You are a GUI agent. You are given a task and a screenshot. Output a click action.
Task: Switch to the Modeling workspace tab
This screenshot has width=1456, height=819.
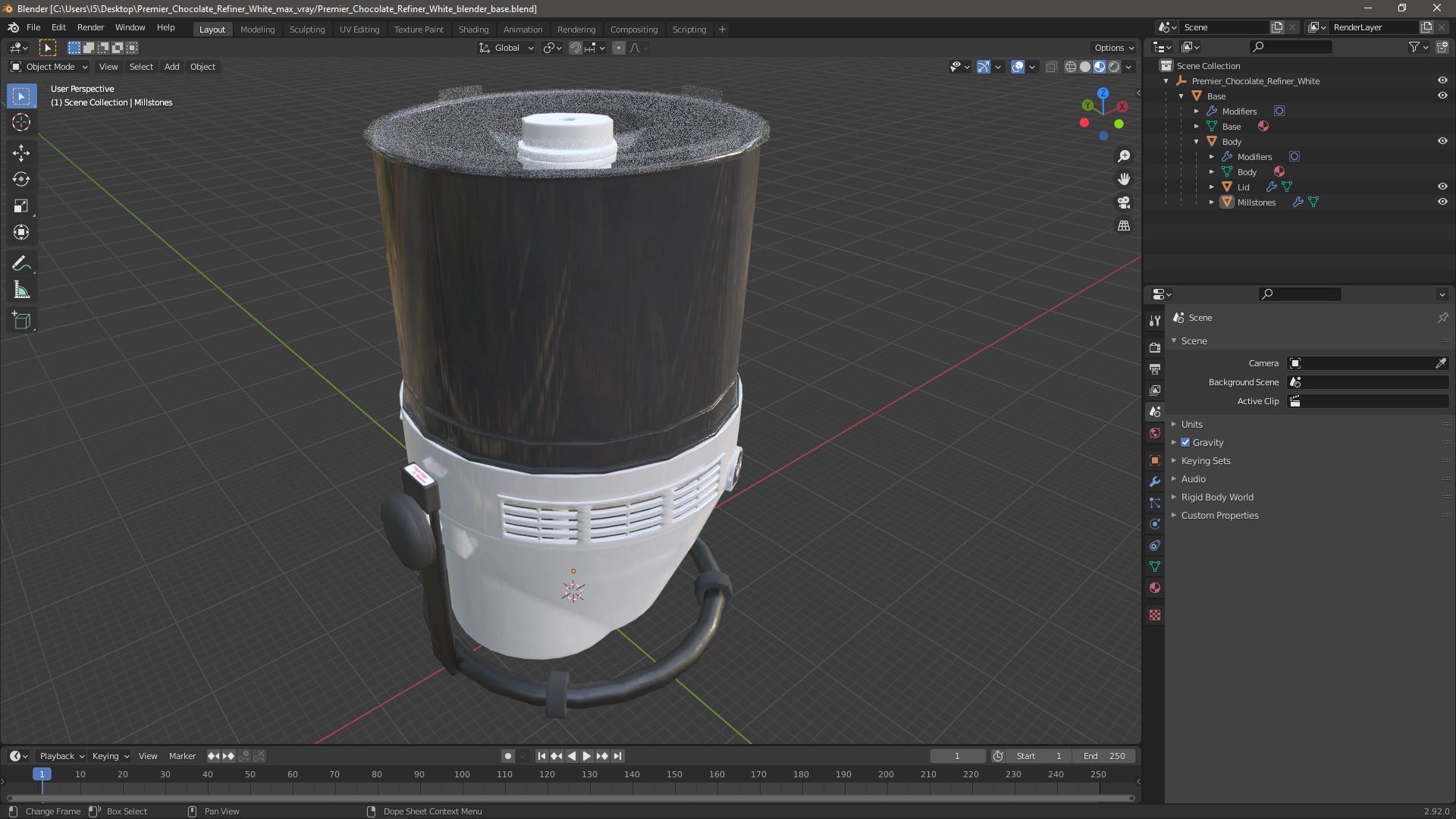[x=257, y=30]
